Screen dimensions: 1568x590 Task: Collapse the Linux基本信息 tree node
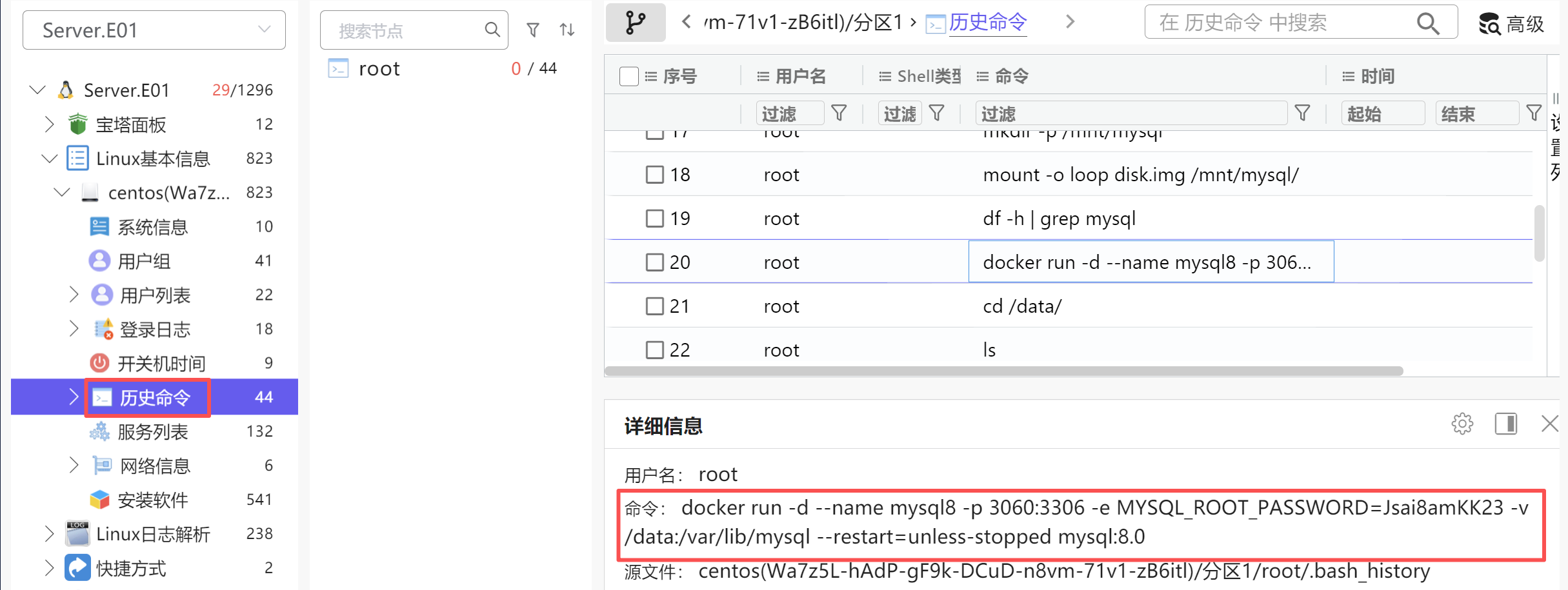pyautogui.click(x=49, y=158)
